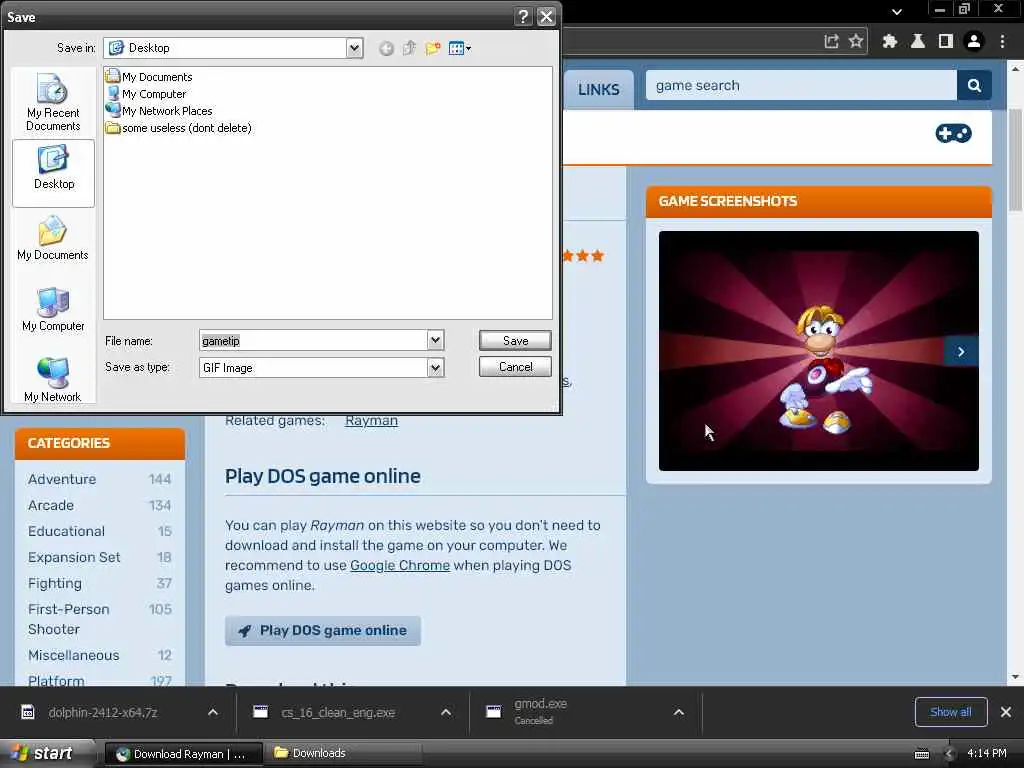Click the share icon in Chrome address bar

click(831, 42)
